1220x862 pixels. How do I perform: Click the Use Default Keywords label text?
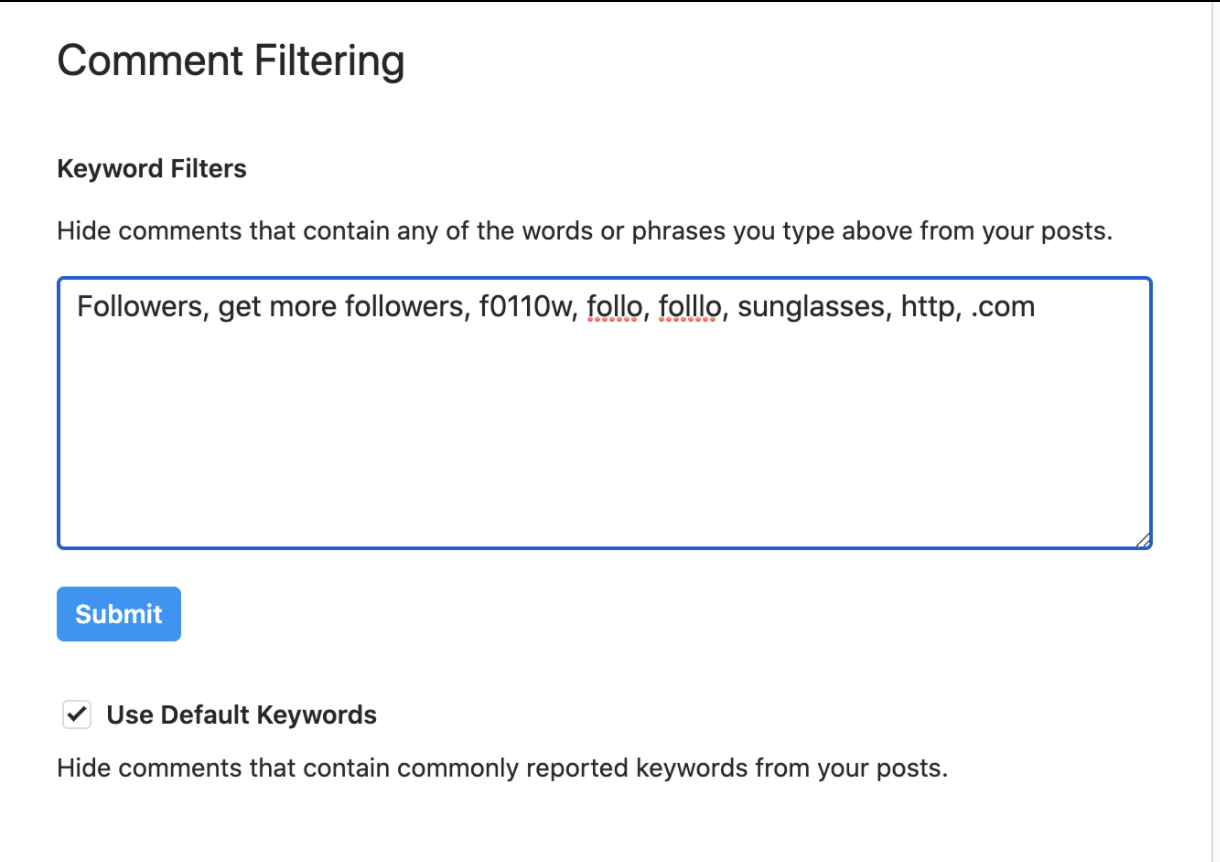click(241, 715)
